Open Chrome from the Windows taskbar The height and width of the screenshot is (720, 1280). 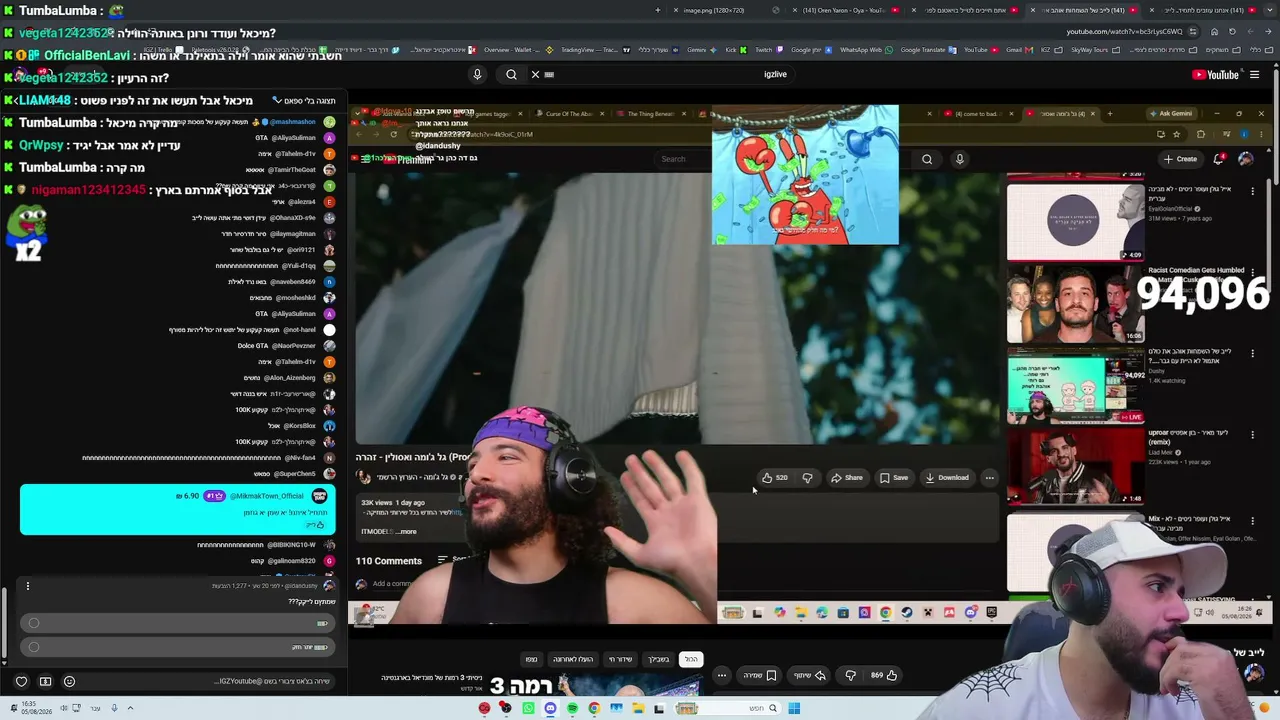pyautogui.click(x=594, y=708)
